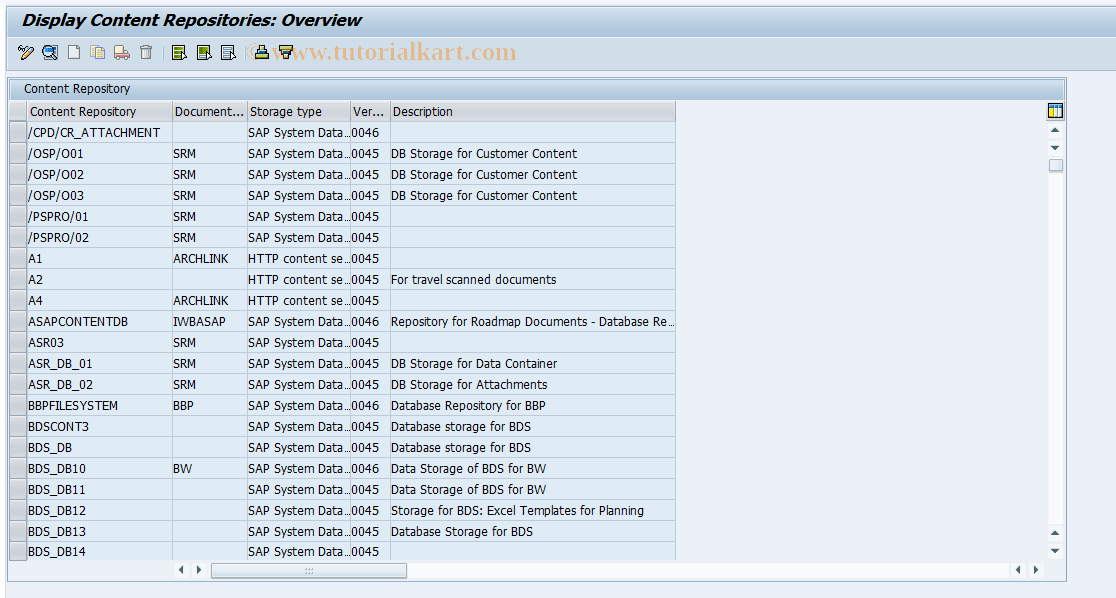Open the table column configuration icon
Screen dimensions: 1116x598
(x=1055, y=111)
